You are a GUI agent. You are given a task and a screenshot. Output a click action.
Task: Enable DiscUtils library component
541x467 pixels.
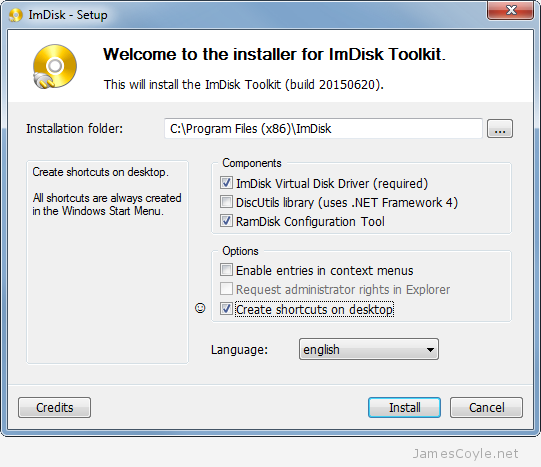226,201
